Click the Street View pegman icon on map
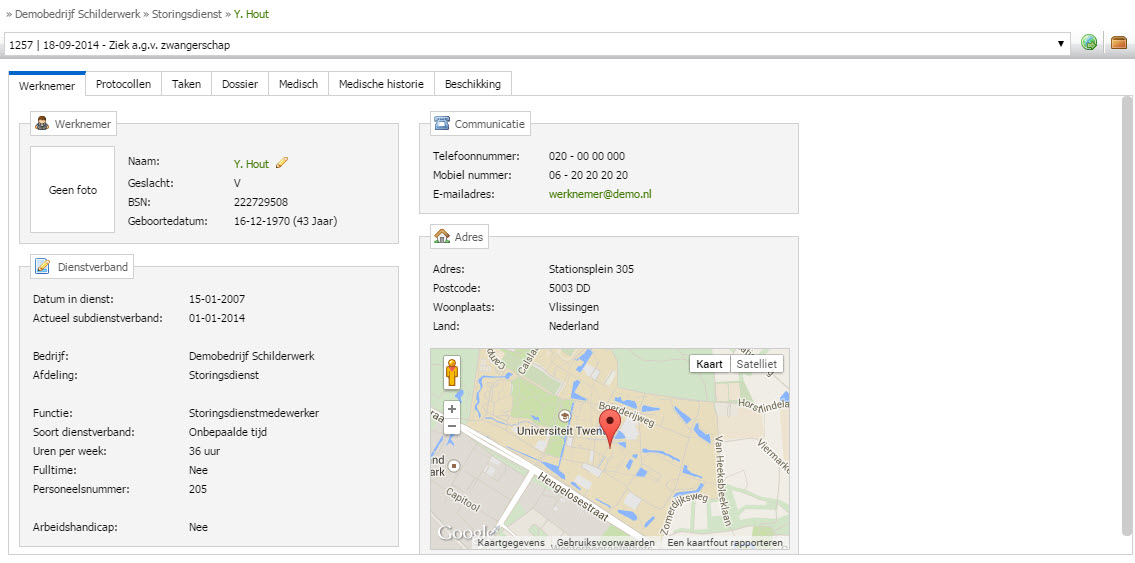The image size is (1135, 563). [x=452, y=373]
